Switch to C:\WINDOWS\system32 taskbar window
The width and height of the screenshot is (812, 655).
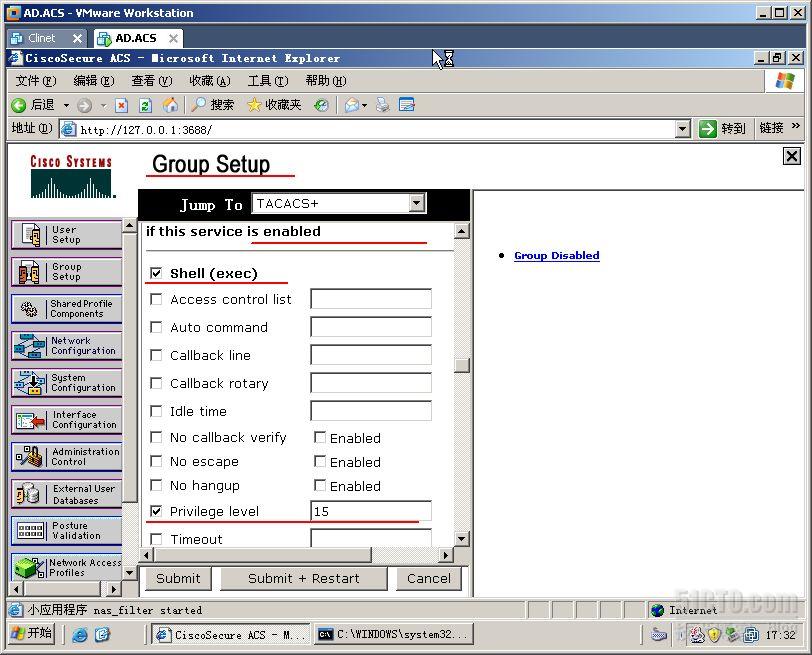[394, 634]
